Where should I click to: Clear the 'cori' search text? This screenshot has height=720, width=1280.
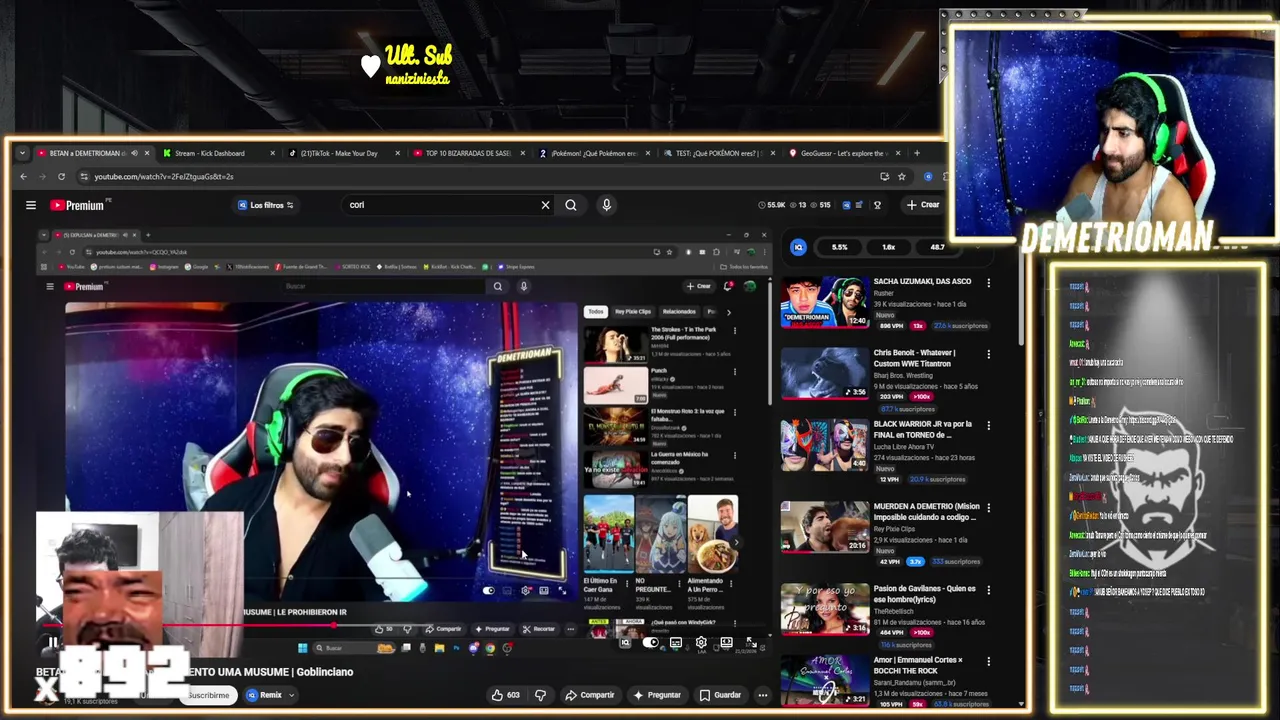pos(545,205)
